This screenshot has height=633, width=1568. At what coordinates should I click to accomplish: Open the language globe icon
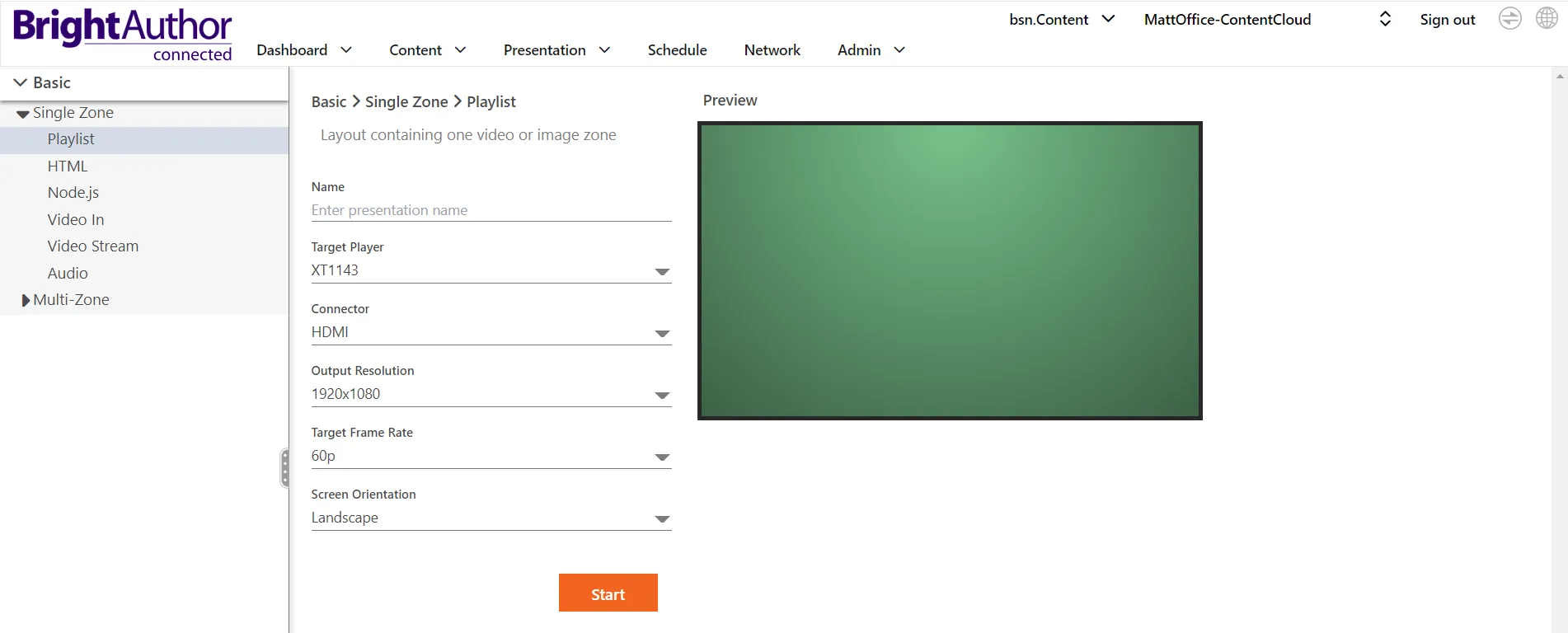click(1547, 18)
